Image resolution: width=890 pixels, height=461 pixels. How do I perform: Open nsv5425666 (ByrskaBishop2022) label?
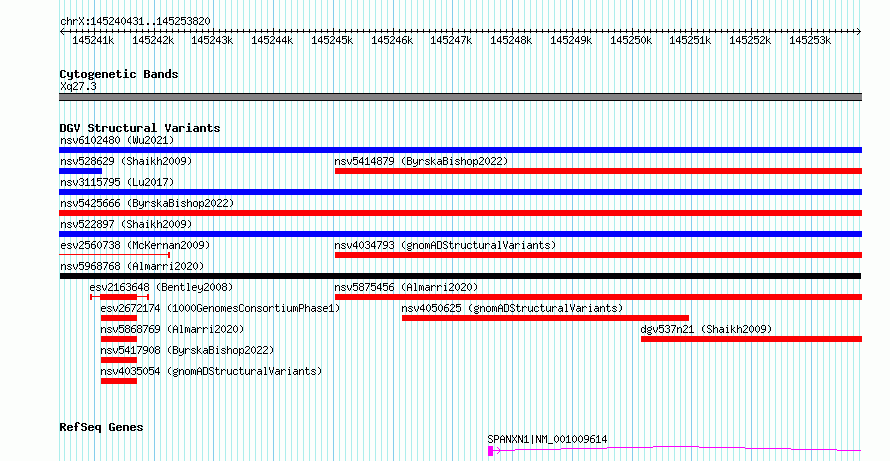click(147, 203)
